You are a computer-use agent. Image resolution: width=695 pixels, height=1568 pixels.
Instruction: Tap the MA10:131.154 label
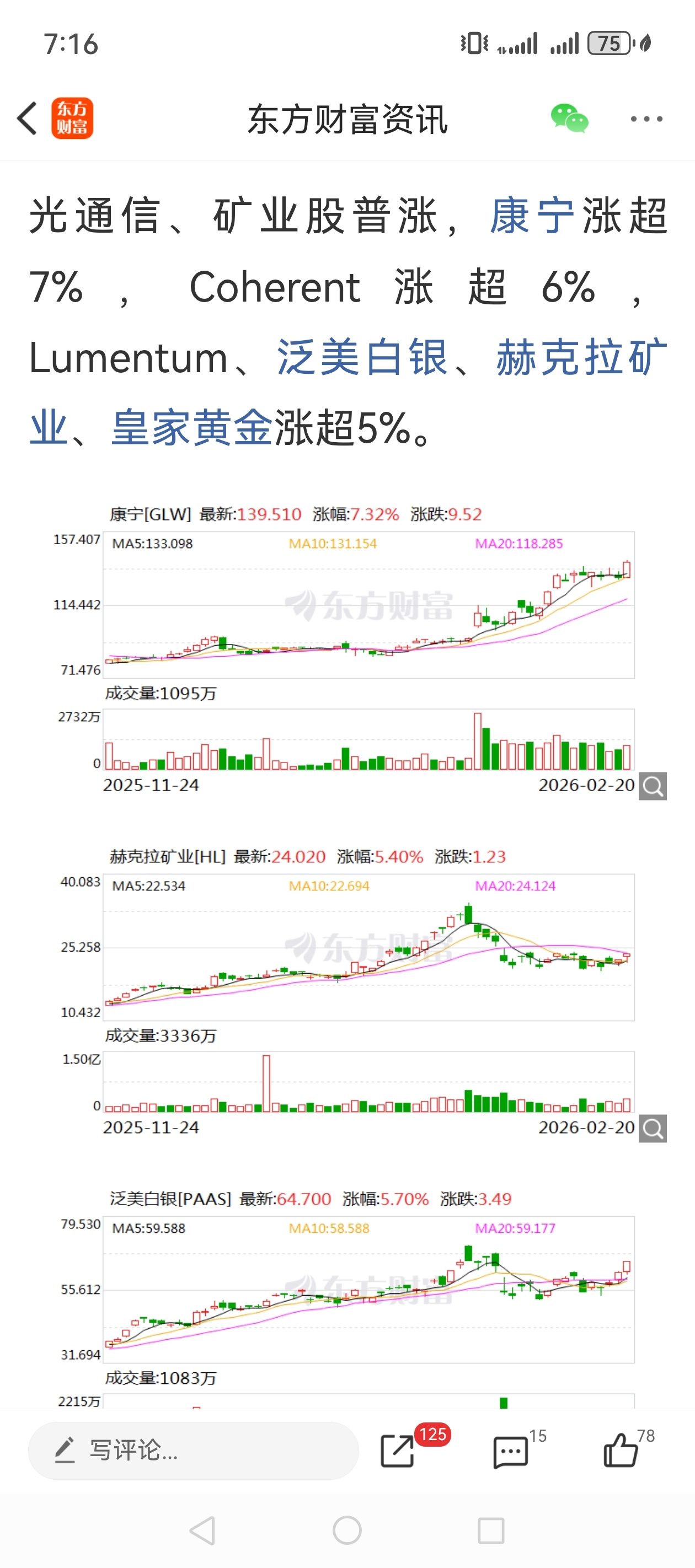point(333,544)
